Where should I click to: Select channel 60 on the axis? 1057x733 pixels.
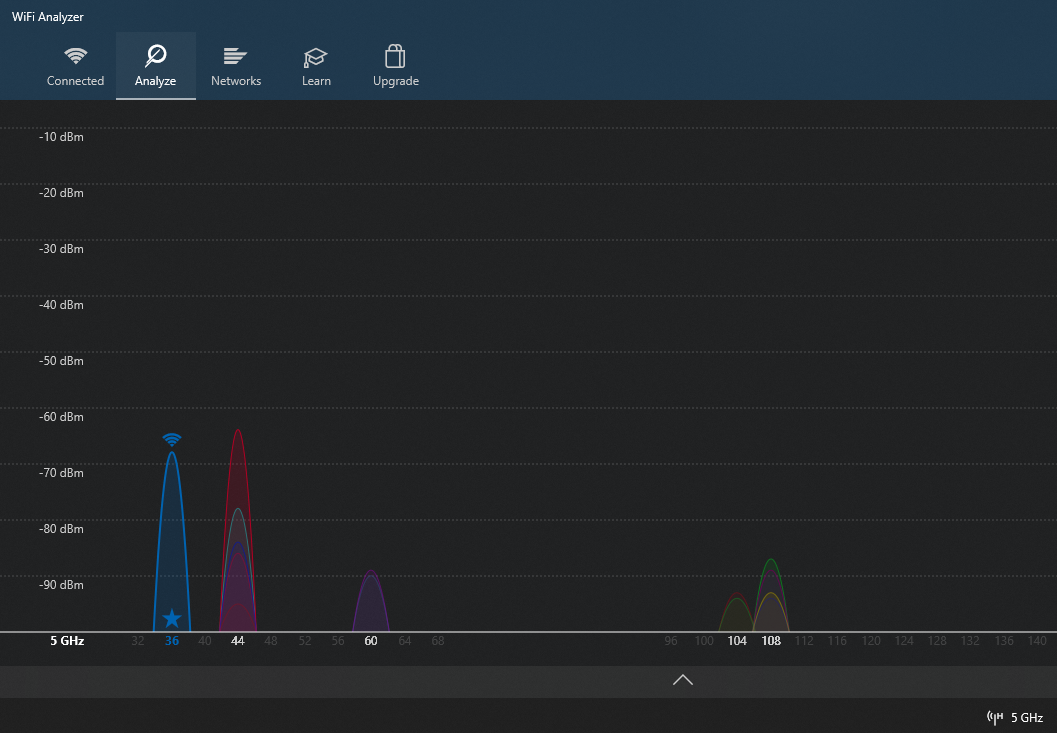(371, 641)
